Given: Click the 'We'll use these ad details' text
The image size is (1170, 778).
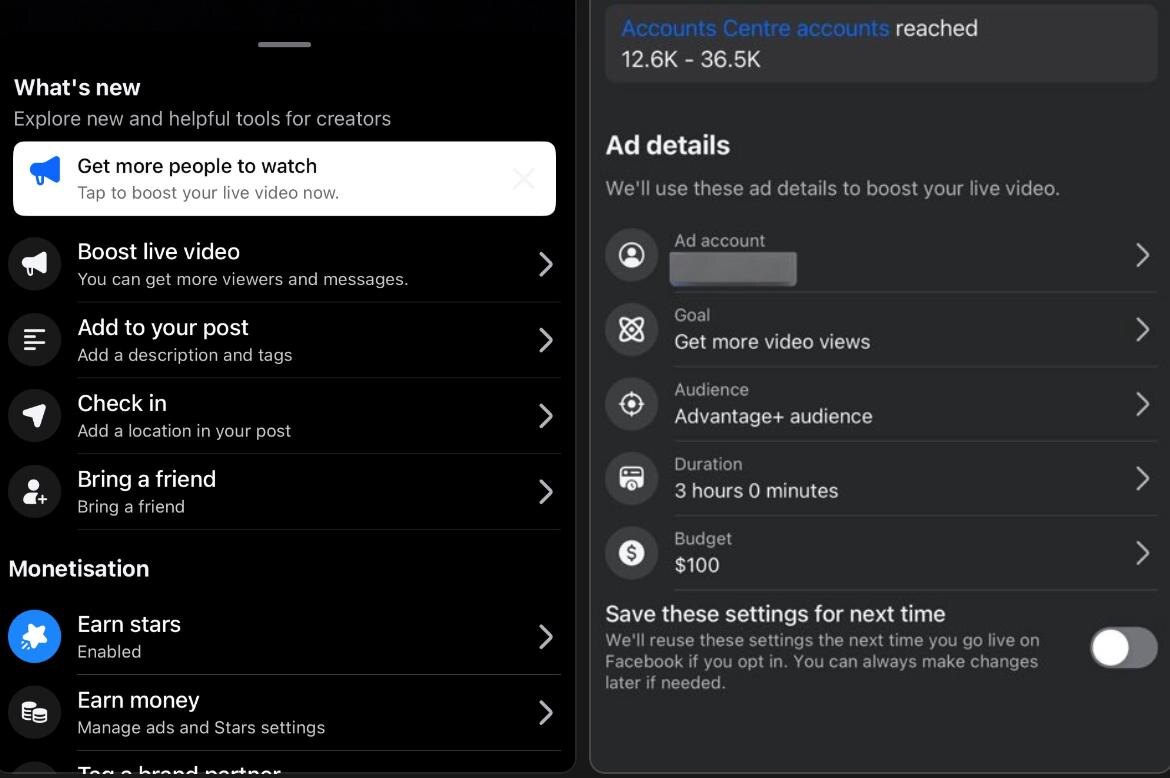Looking at the screenshot, I should point(832,188).
